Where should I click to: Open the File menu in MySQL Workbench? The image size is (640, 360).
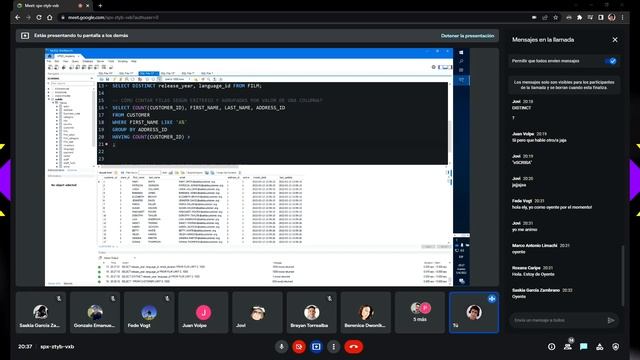[49, 61]
